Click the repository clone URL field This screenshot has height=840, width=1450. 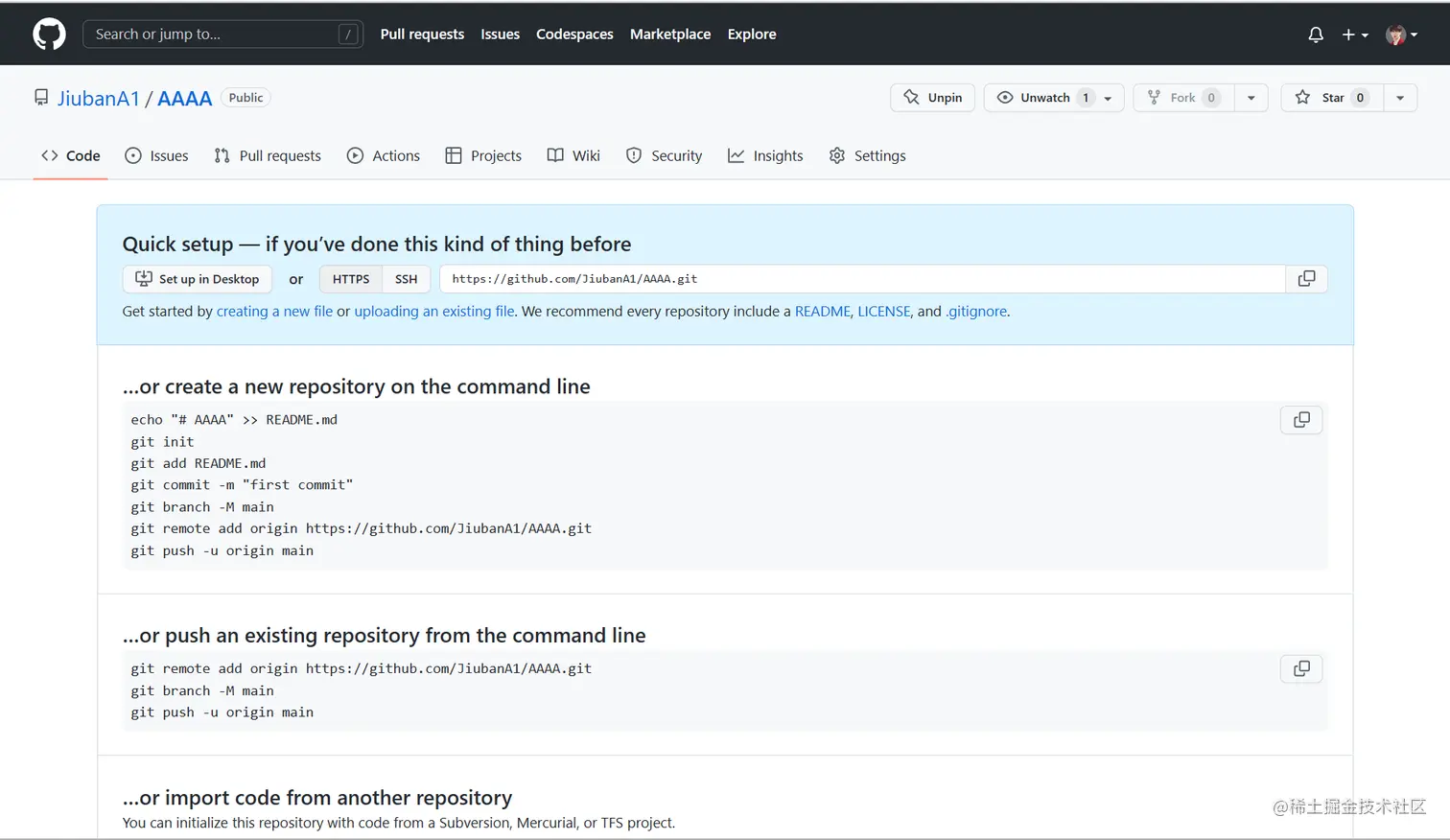(x=862, y=279)
